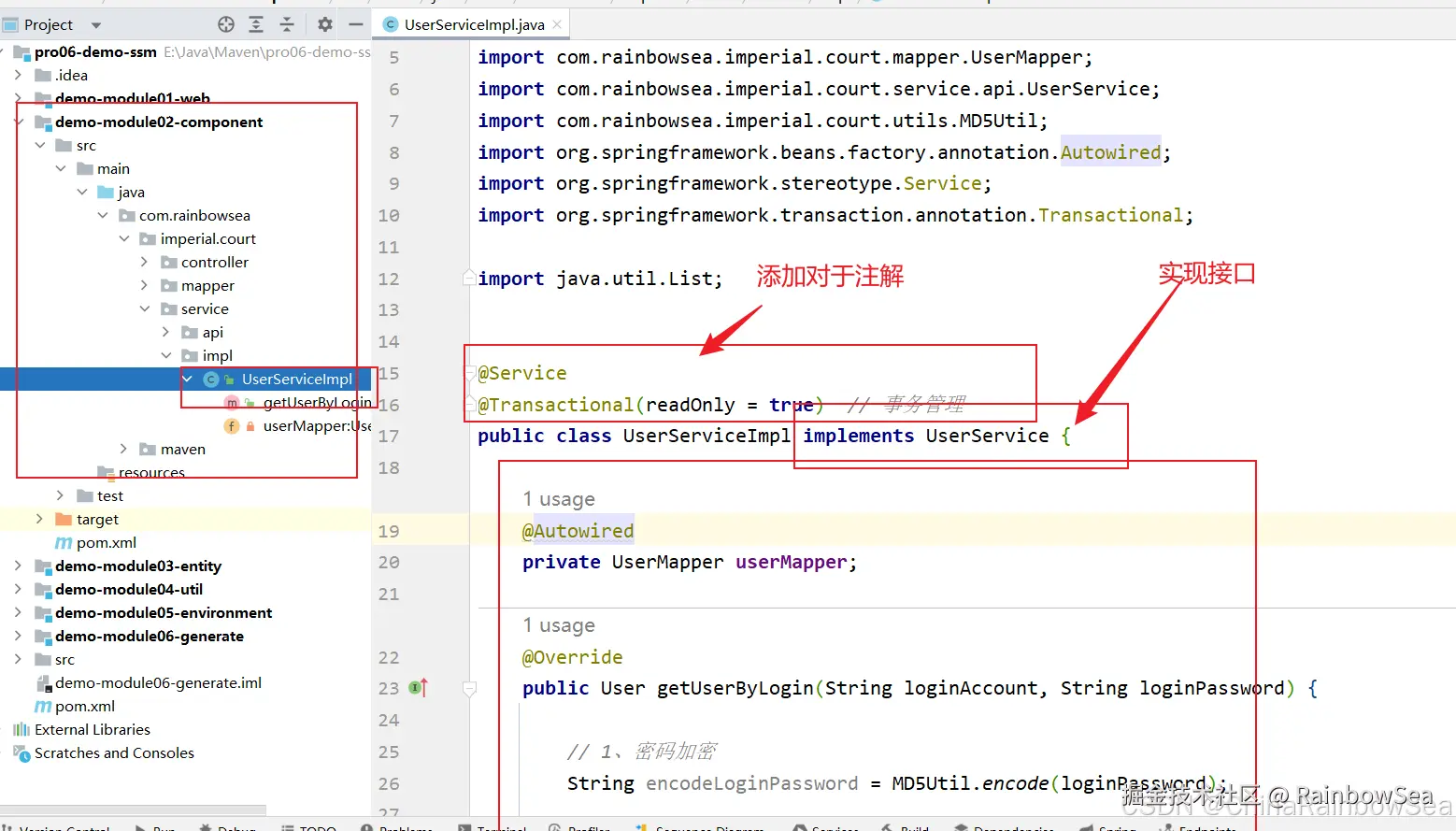This screenshot has height=831, width=1456.
Task: Click the mapper package folder icon
Action: 169,285
